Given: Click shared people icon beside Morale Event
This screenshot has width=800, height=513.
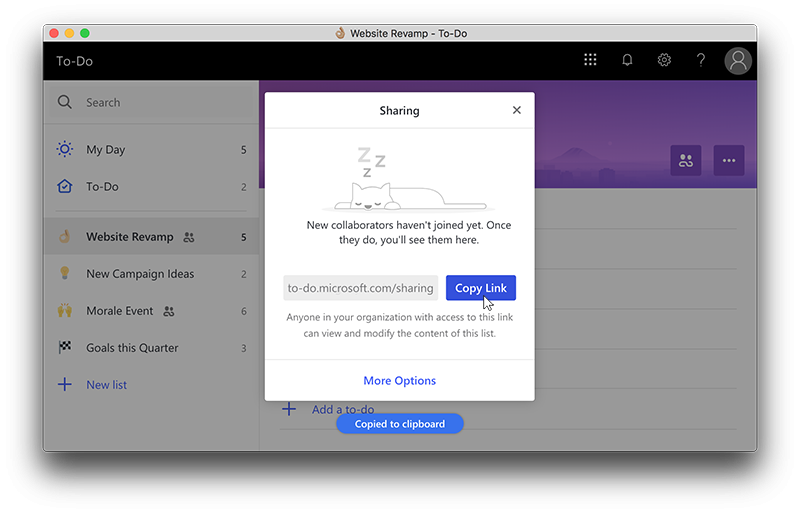Looking at the screenshot, I should point(169,311).
